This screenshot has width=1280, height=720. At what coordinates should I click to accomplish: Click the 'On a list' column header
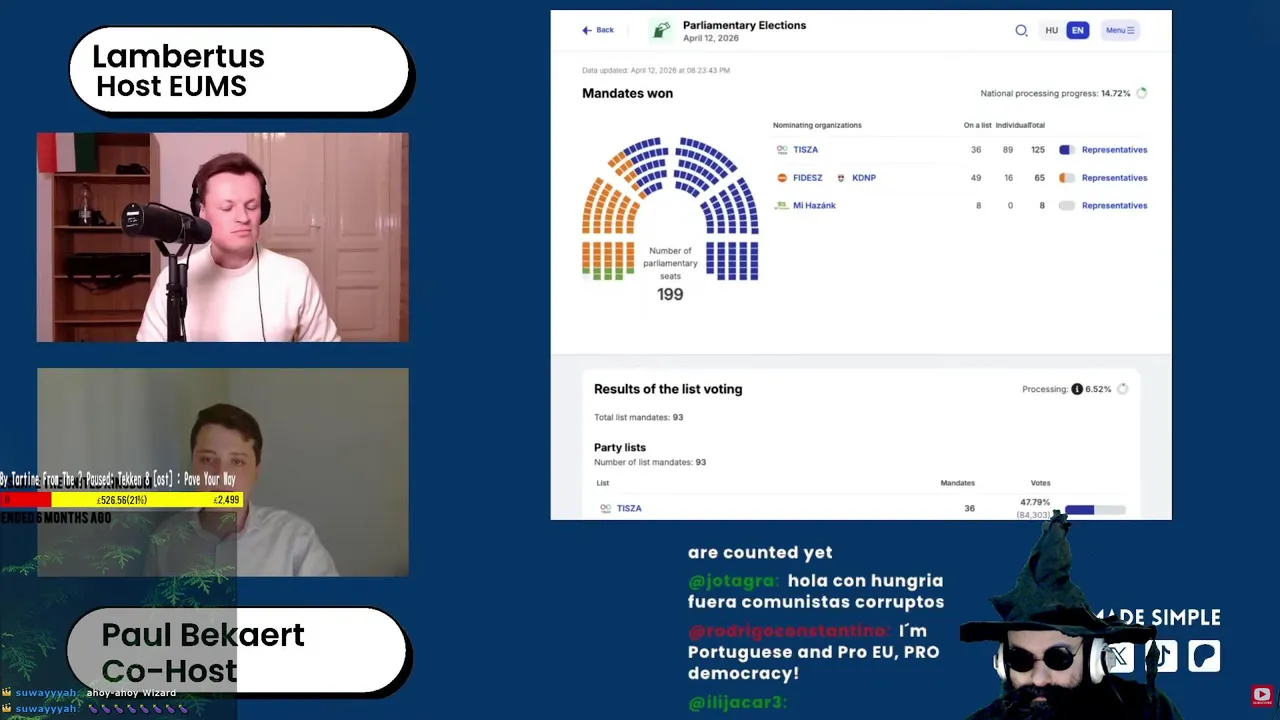977,125
